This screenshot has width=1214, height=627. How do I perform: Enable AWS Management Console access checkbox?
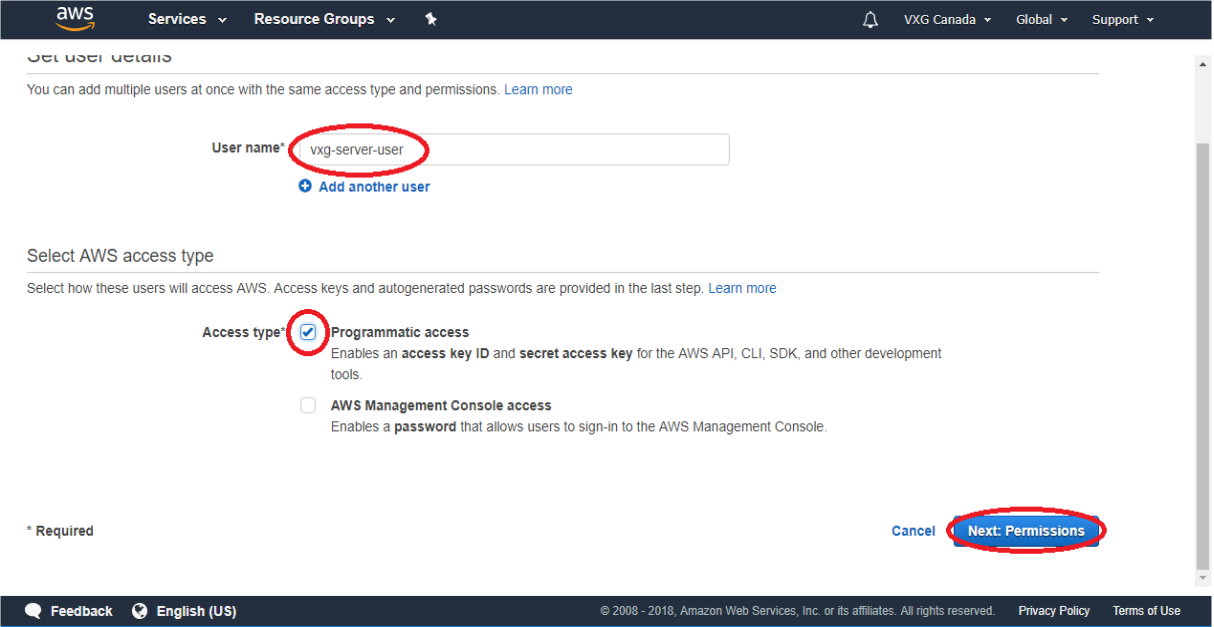[x=308, y=406]
